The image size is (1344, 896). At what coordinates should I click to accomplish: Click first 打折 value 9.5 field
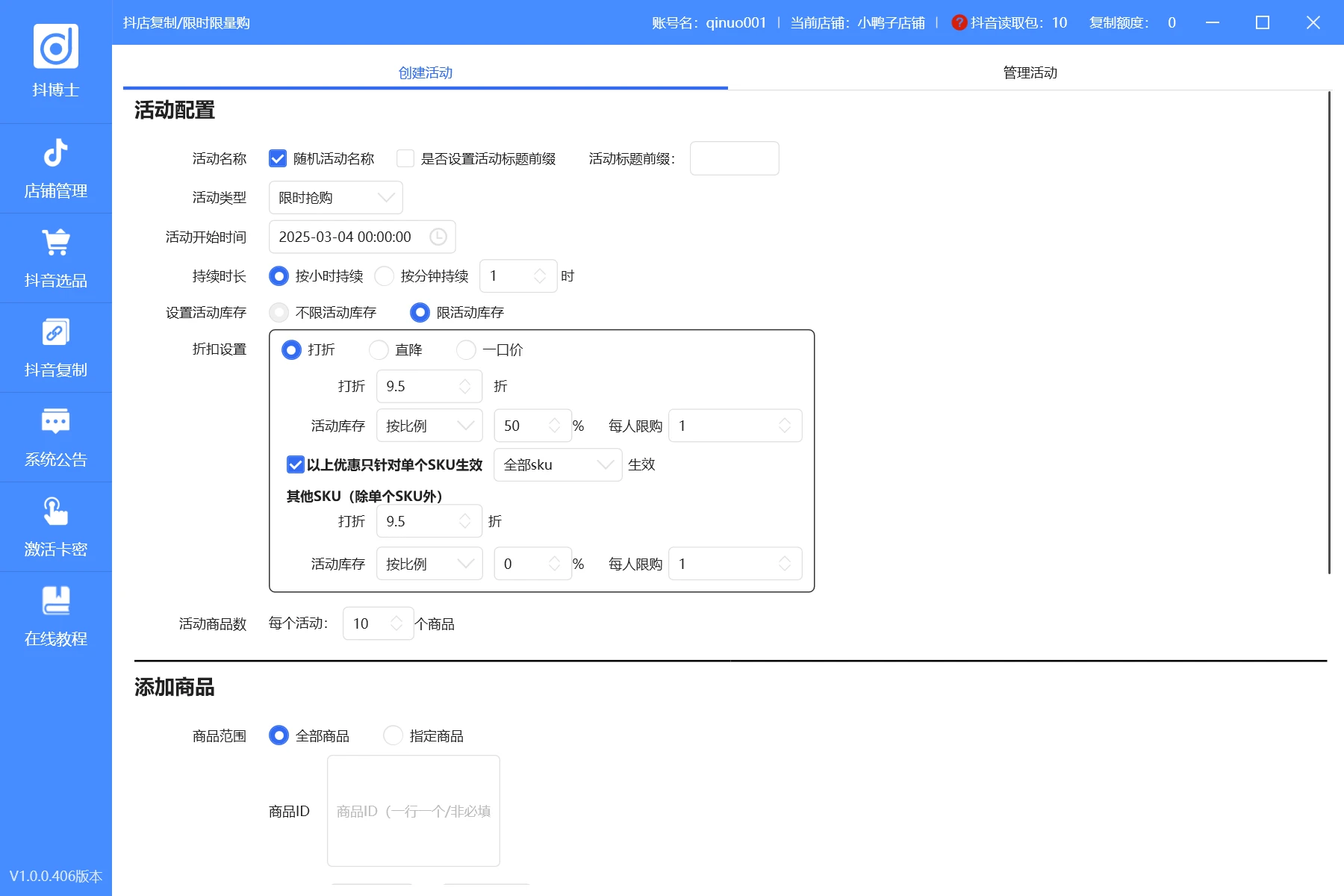coord(429,386)
